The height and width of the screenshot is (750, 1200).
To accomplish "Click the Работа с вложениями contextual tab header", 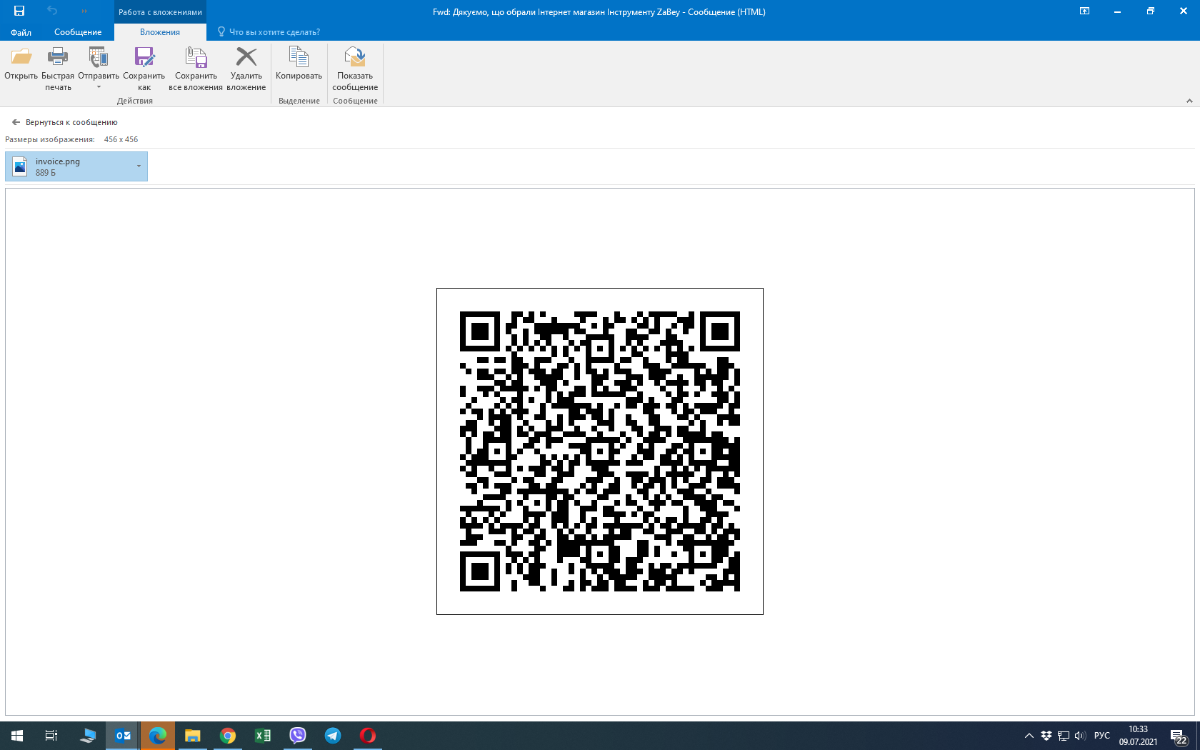I will click(160, 12).
